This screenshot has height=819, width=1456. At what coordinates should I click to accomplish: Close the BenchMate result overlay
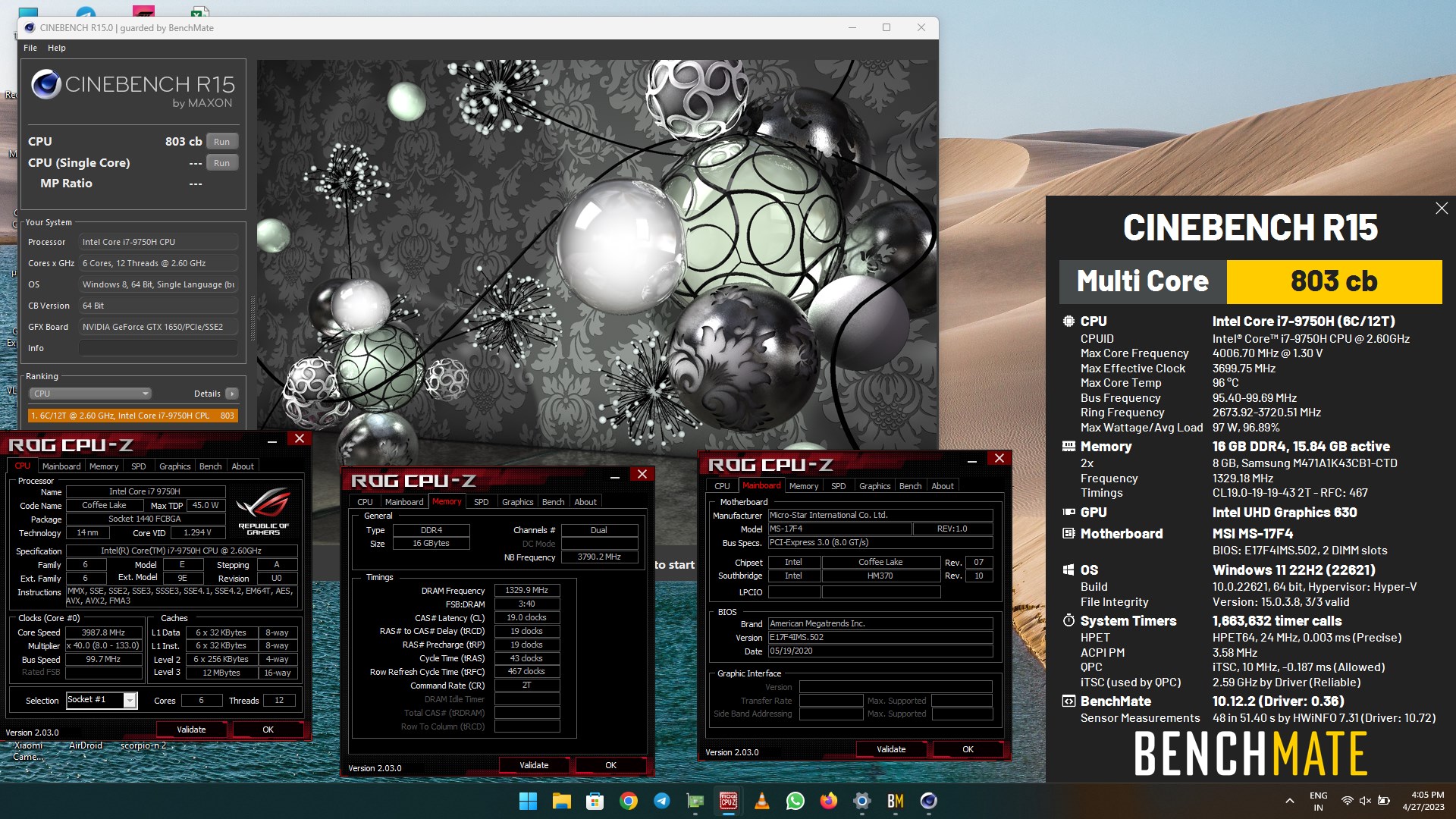click(1442, 209)
